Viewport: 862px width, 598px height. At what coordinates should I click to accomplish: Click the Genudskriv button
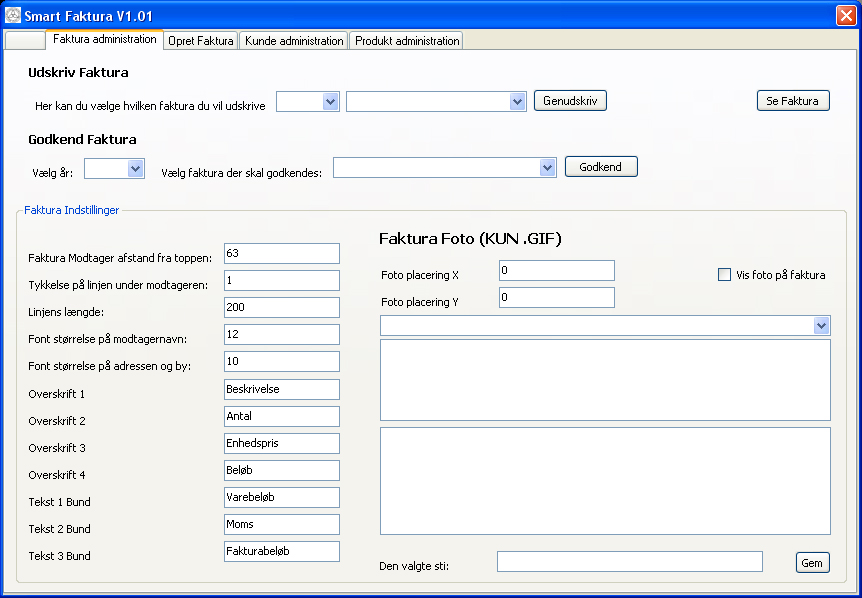[570, 101]
